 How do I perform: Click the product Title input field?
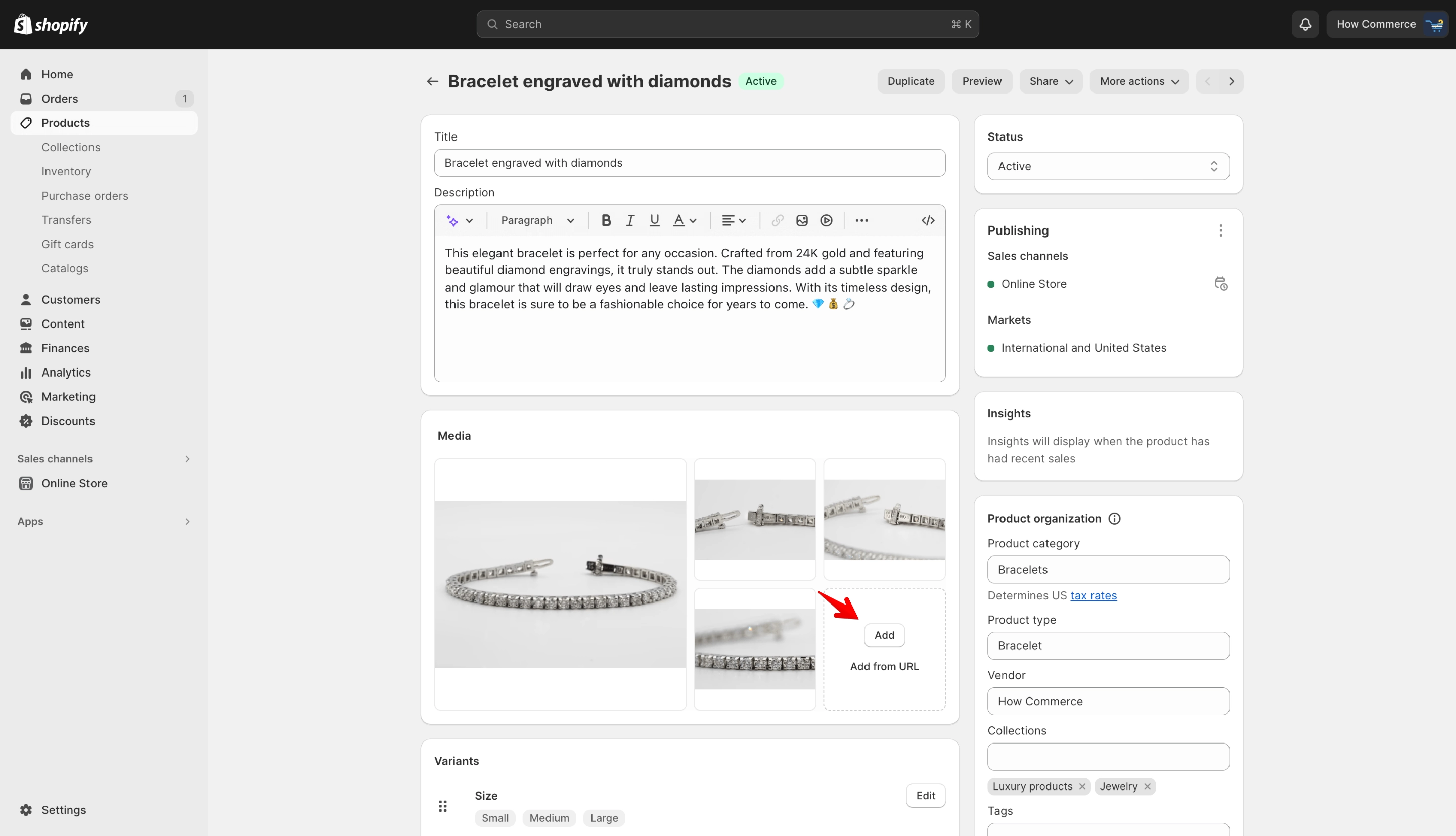coord(690,163)
